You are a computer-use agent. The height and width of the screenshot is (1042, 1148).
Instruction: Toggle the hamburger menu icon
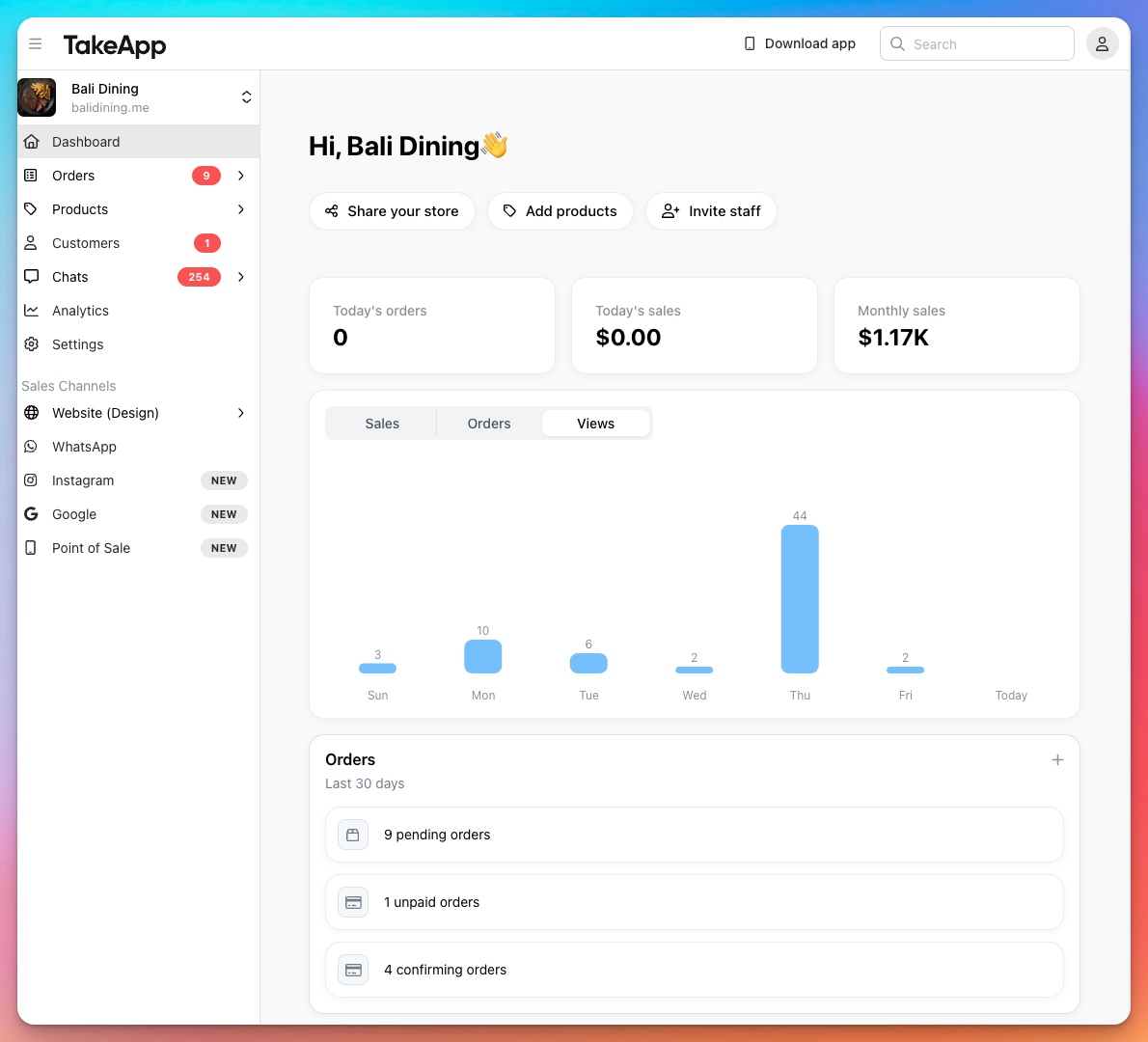pyautogui.click(x=35, y=44)
